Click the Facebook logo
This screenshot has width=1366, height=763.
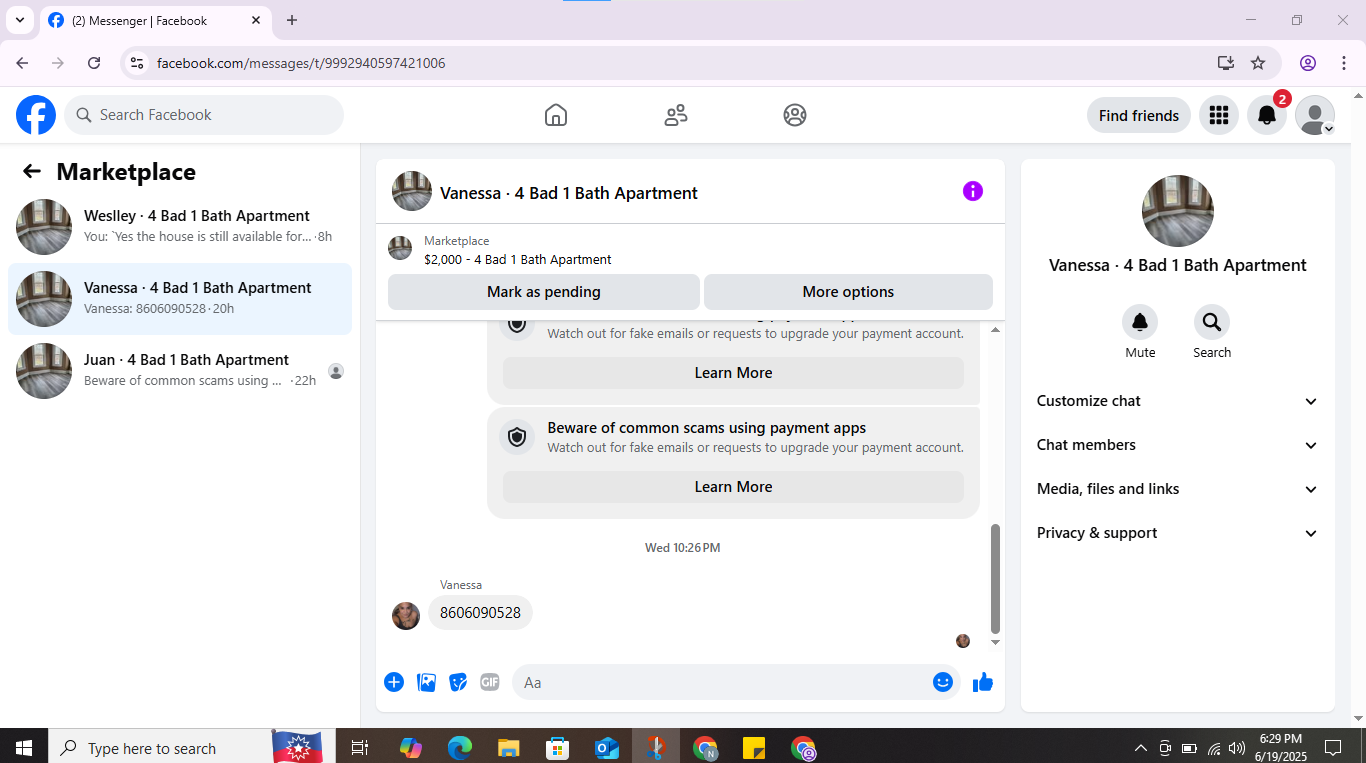pos(36,115)
